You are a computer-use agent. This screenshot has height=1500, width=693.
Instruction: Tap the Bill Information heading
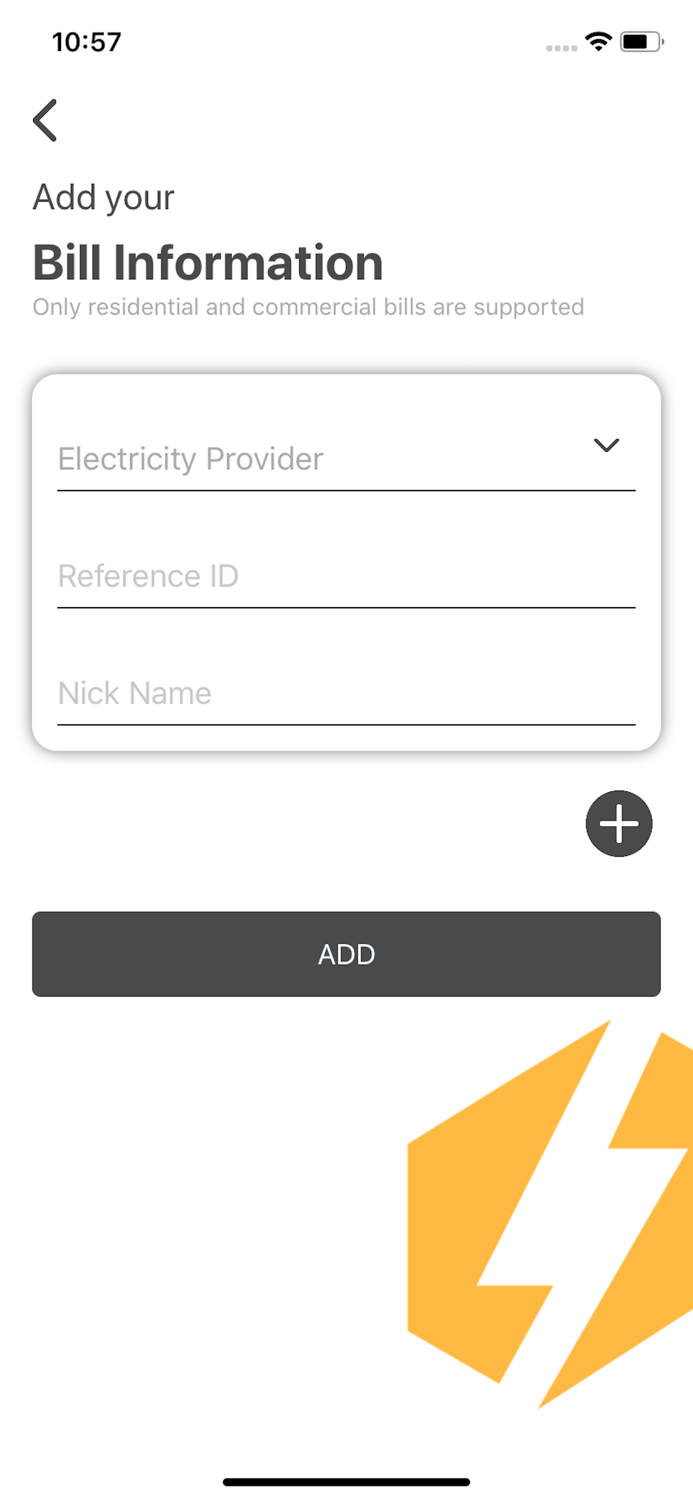coord(207,262)
